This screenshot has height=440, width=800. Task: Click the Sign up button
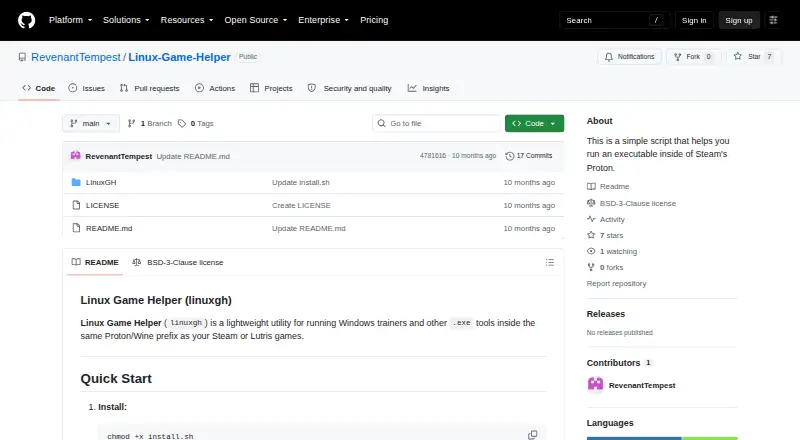pos(739,20)
